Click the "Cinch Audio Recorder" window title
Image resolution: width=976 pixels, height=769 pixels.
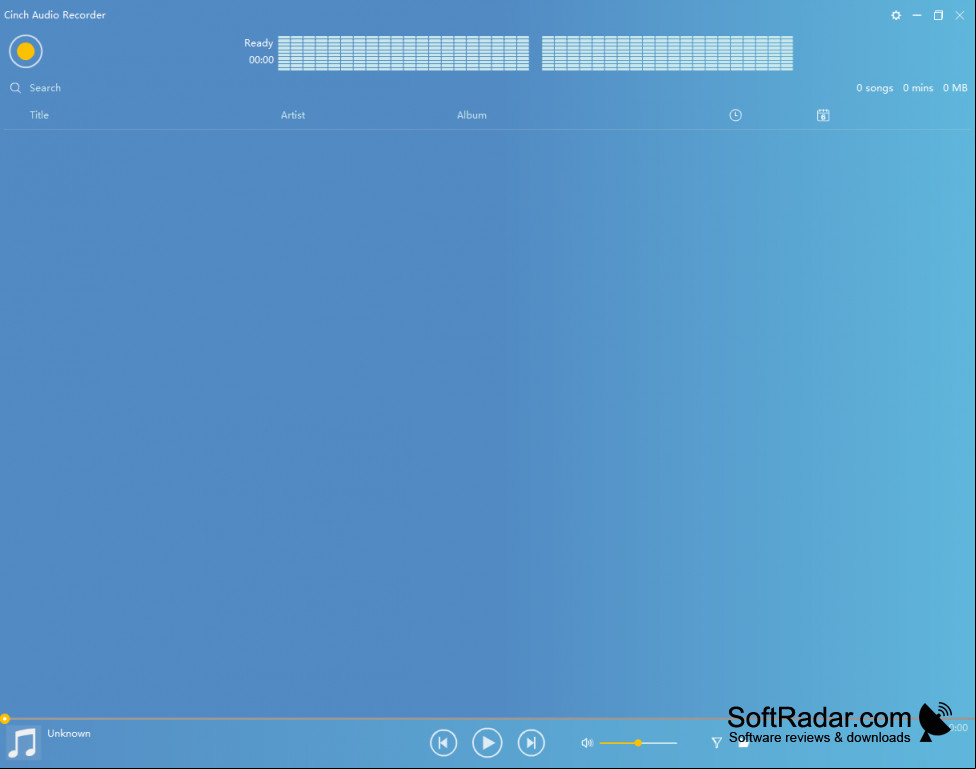point(55,15)
